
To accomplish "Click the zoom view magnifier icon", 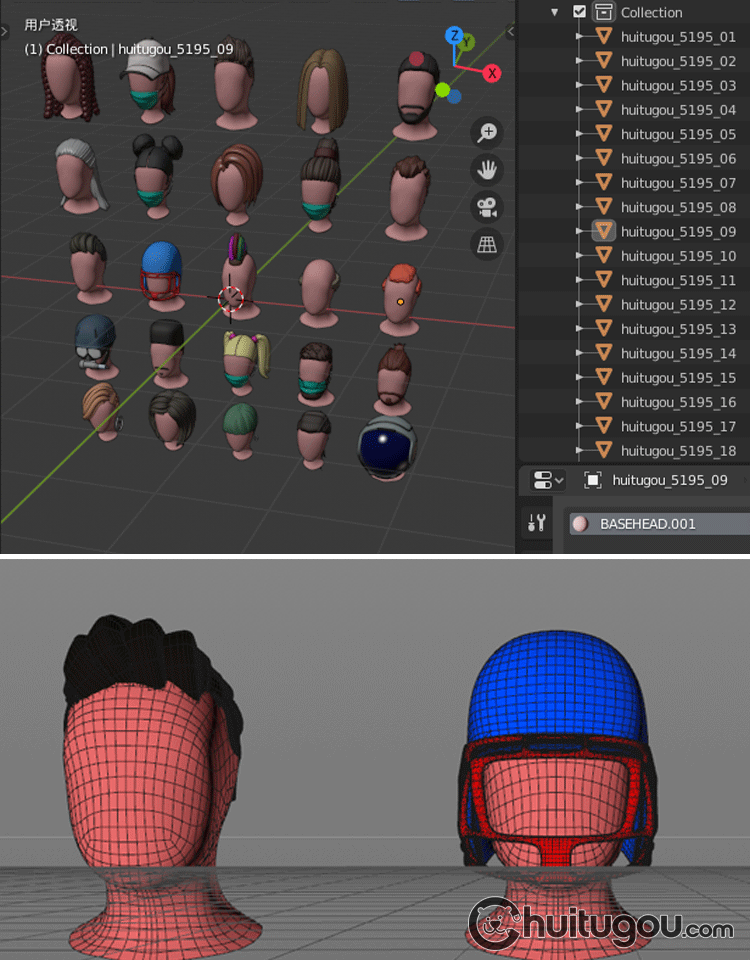I will click(487, 132).
